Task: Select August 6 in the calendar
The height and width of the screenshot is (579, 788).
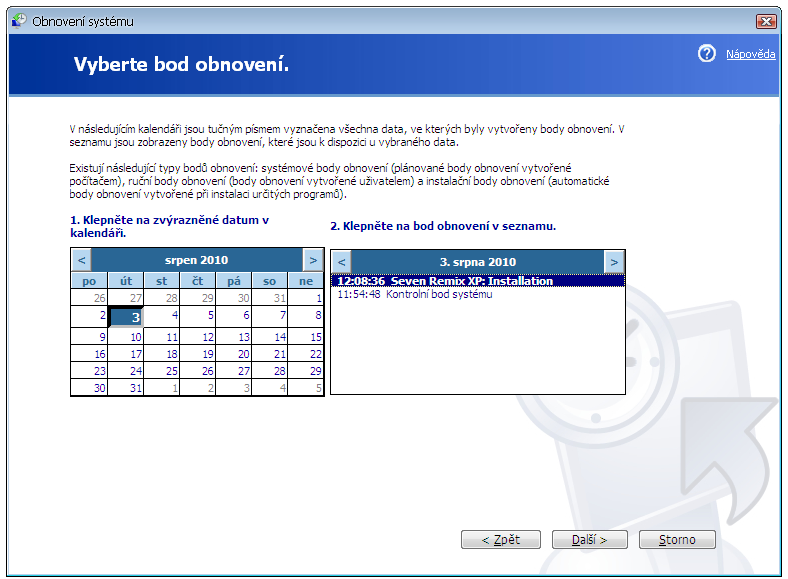Action: pos(234,316)
